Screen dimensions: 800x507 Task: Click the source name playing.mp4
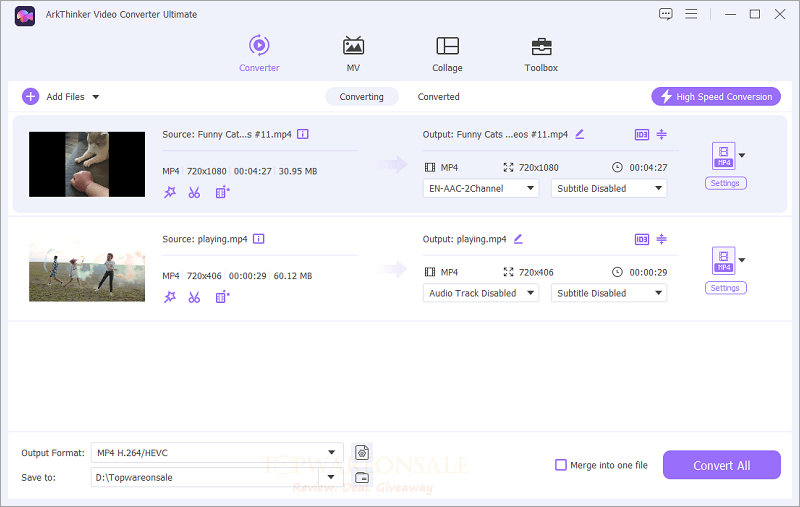(222, 239)
